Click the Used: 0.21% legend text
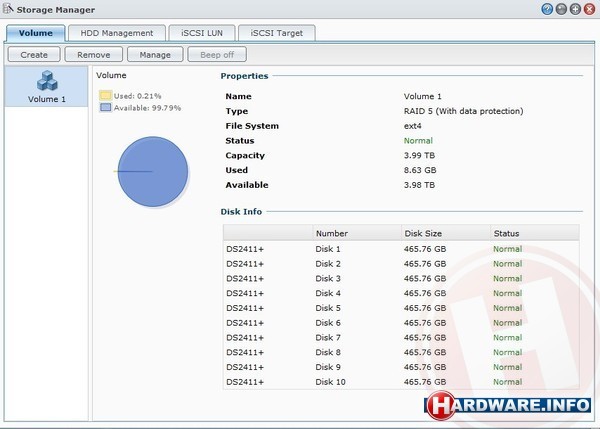 (137, 96)
